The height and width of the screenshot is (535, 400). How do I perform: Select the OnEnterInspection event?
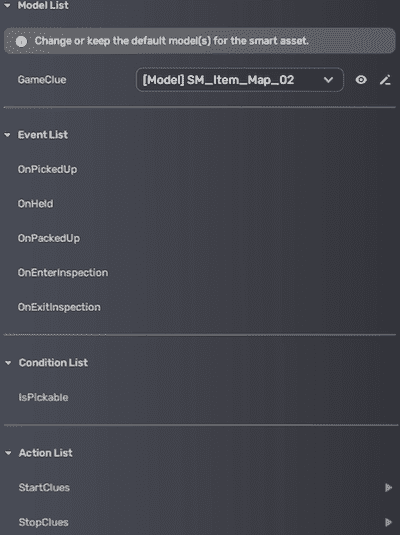(x=63, y=273)
